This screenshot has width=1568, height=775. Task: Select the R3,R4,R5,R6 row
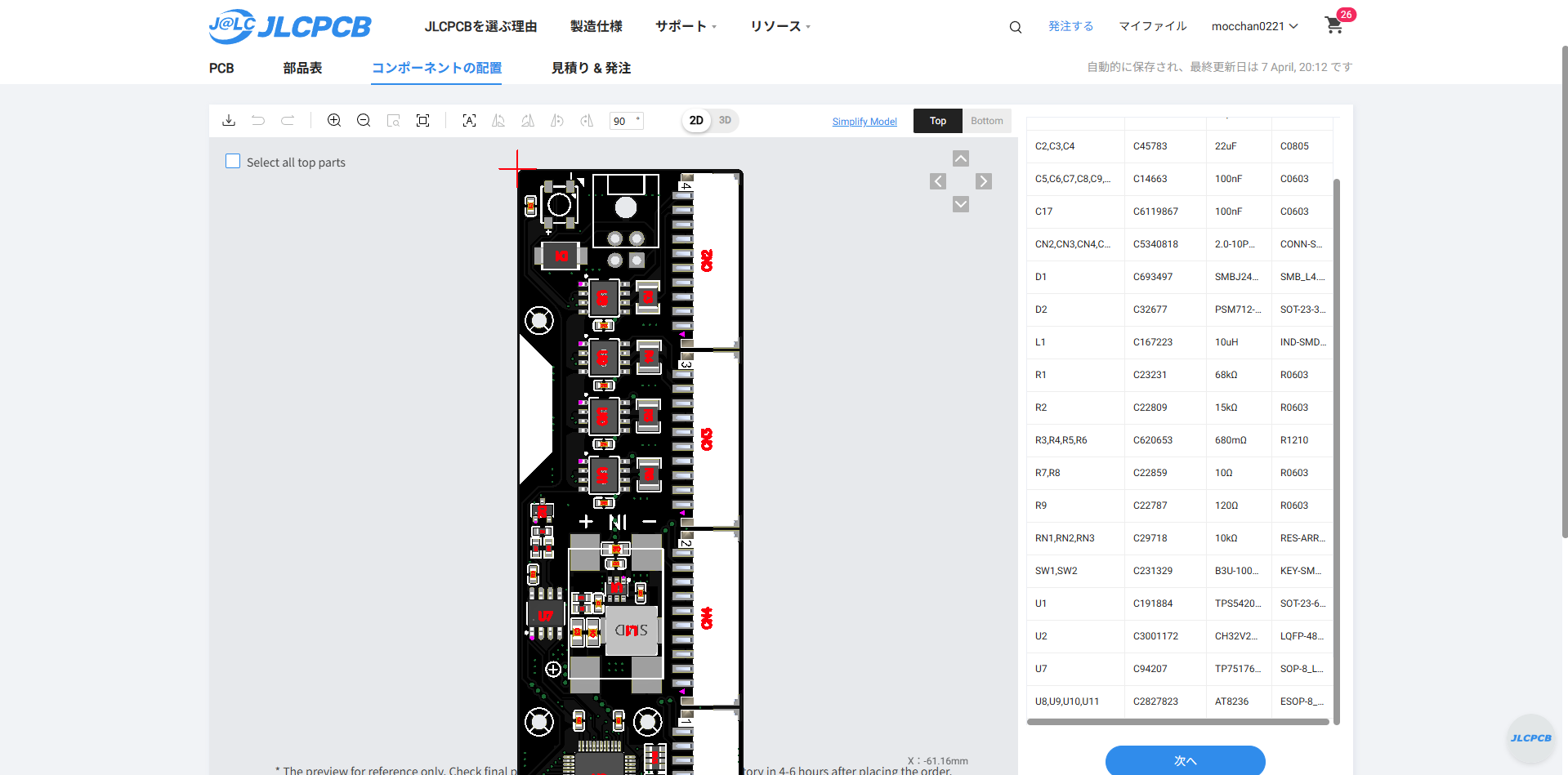coord(1180,440)
